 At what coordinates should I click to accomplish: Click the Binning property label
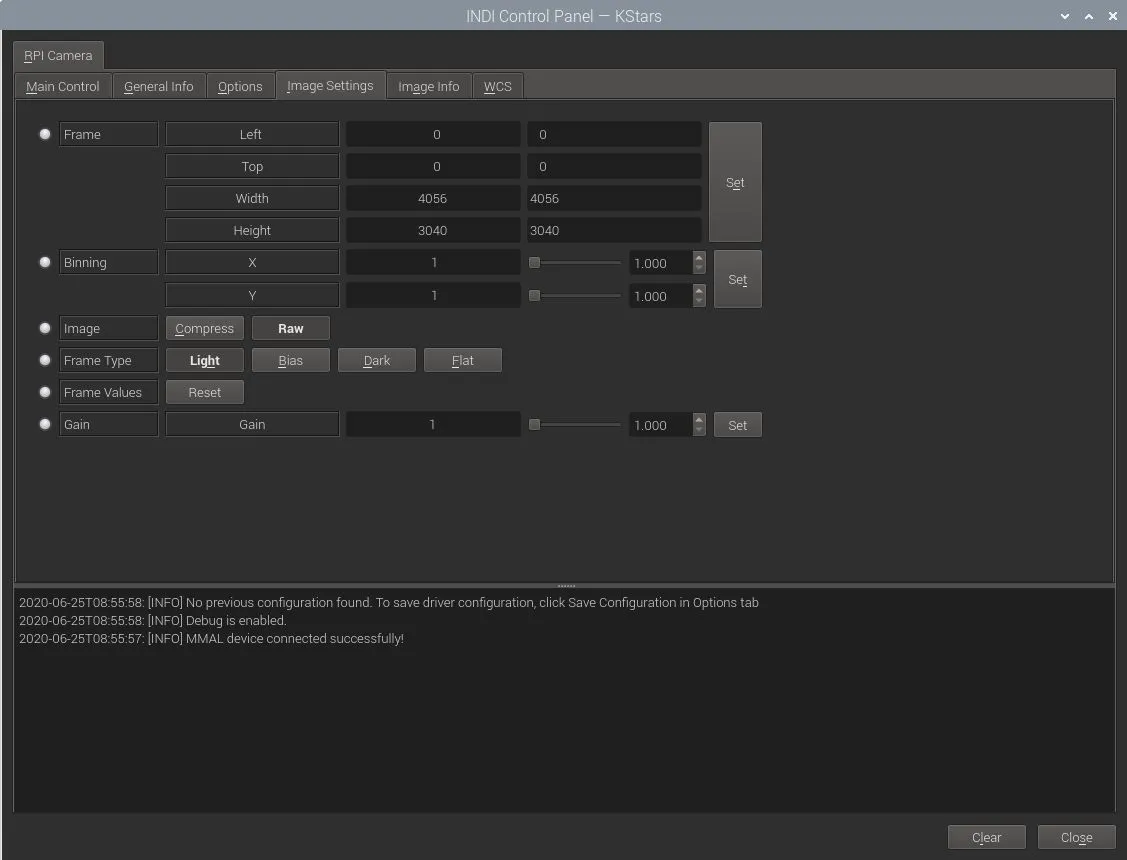click(x=109, y=262)
